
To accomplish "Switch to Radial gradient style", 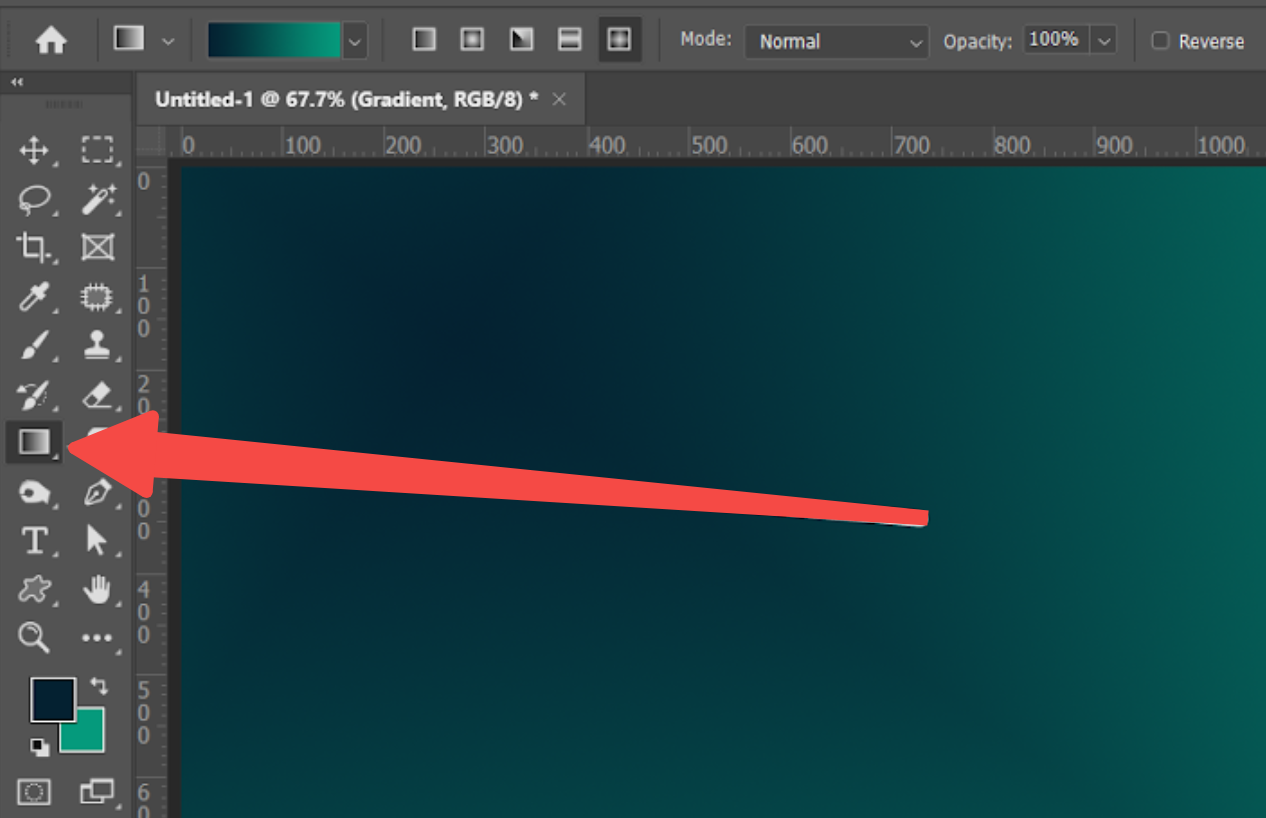I will [x=472, y=38].
